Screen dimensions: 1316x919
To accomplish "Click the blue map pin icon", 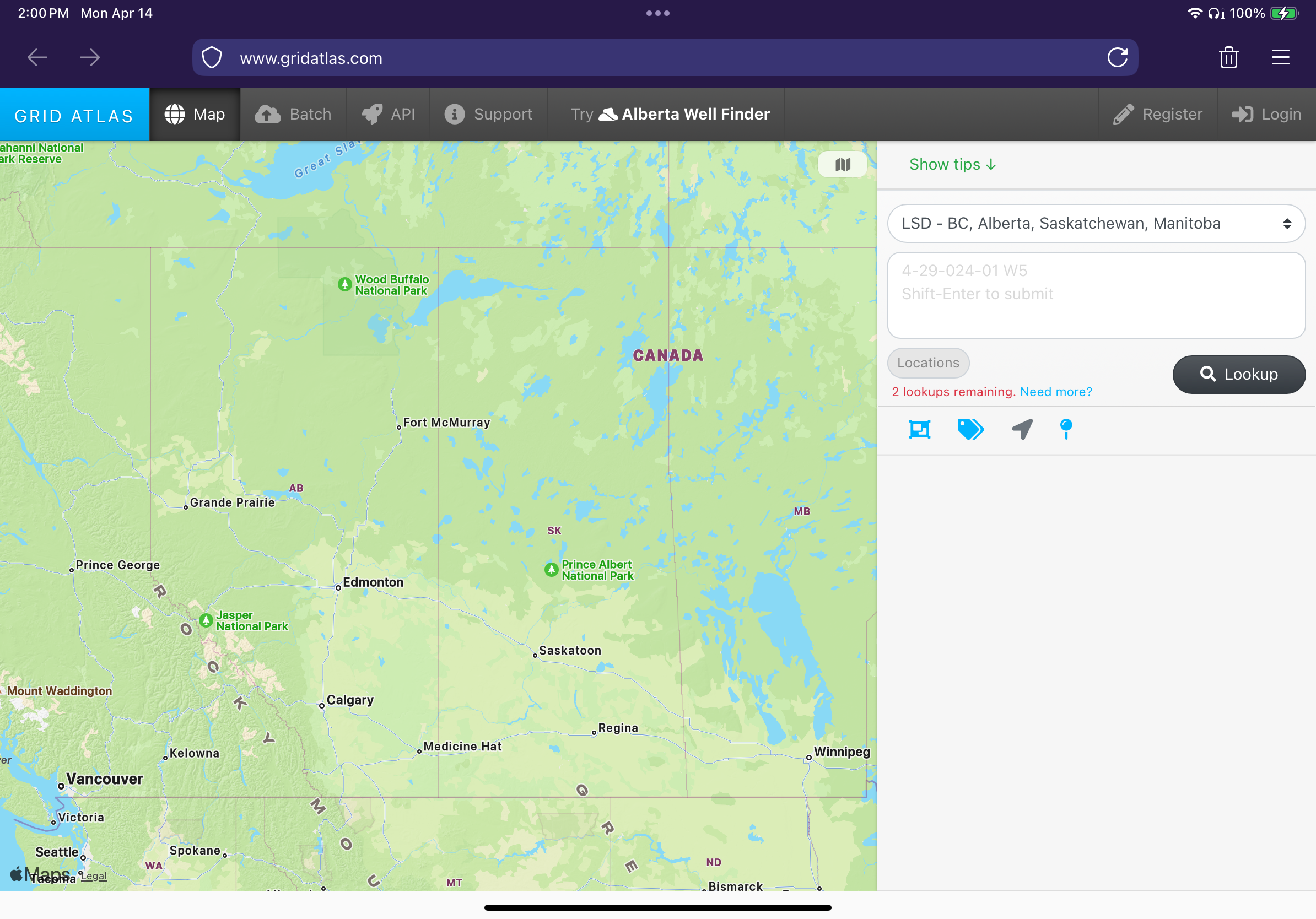I will point(1066,429).
